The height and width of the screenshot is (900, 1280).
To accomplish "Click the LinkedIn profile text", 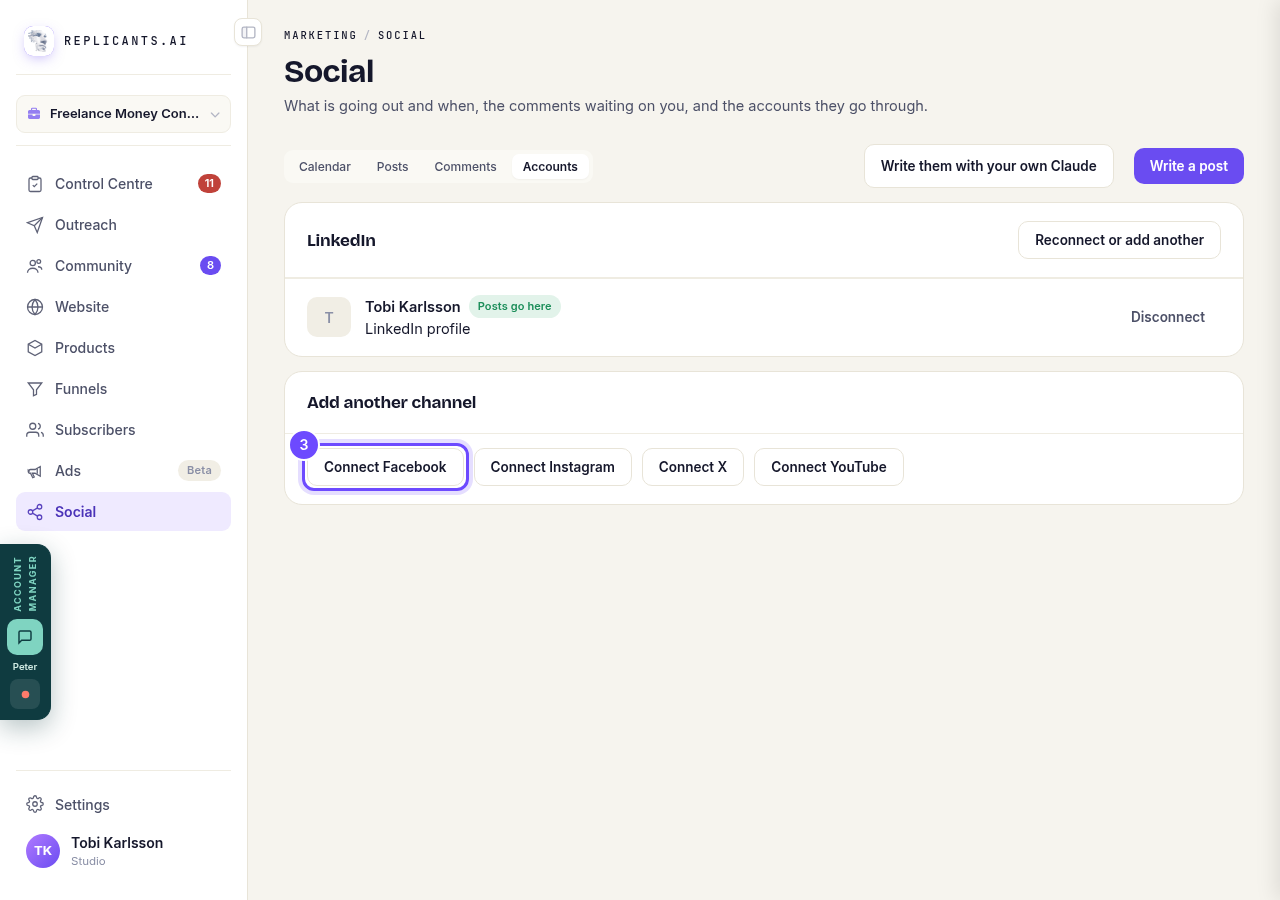I will pyautogui.click(x=417, y=329).
